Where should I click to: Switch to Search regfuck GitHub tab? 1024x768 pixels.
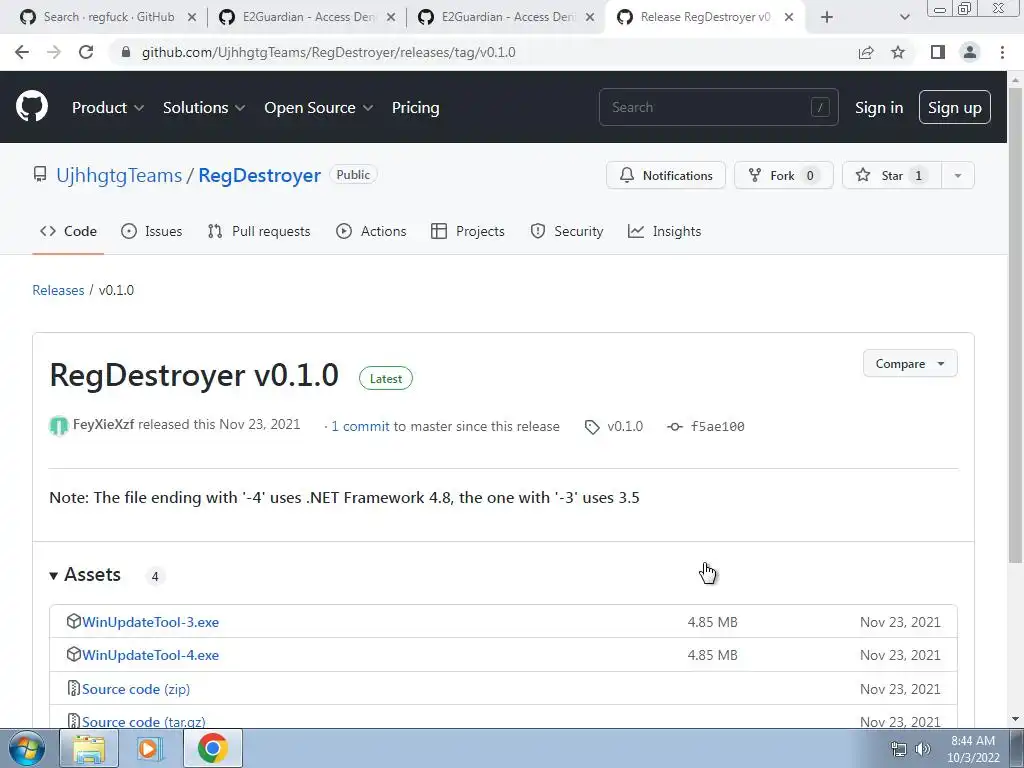tap(108, 17)
